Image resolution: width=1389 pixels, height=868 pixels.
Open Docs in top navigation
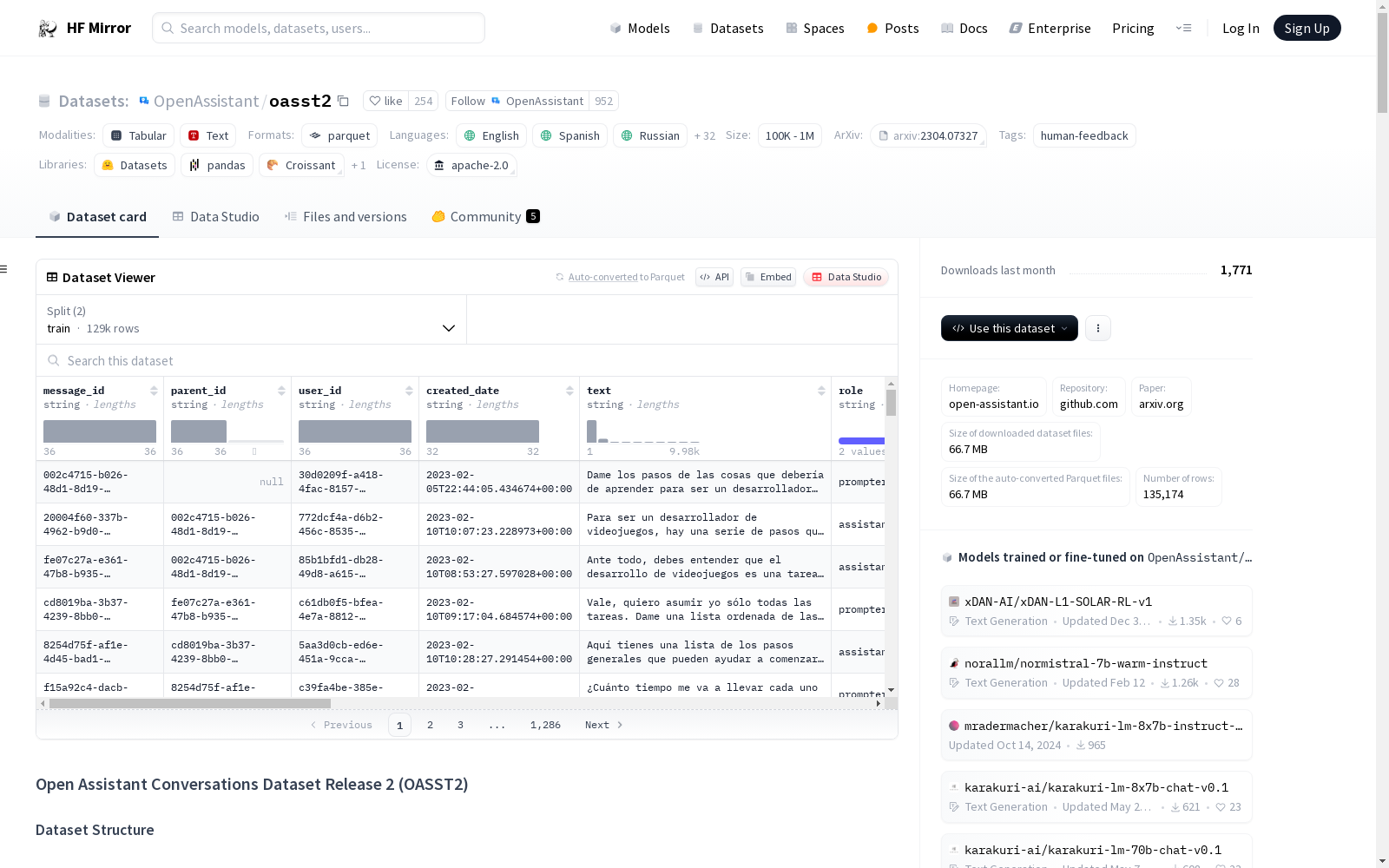pyautogui.click(x=964, y=28)
